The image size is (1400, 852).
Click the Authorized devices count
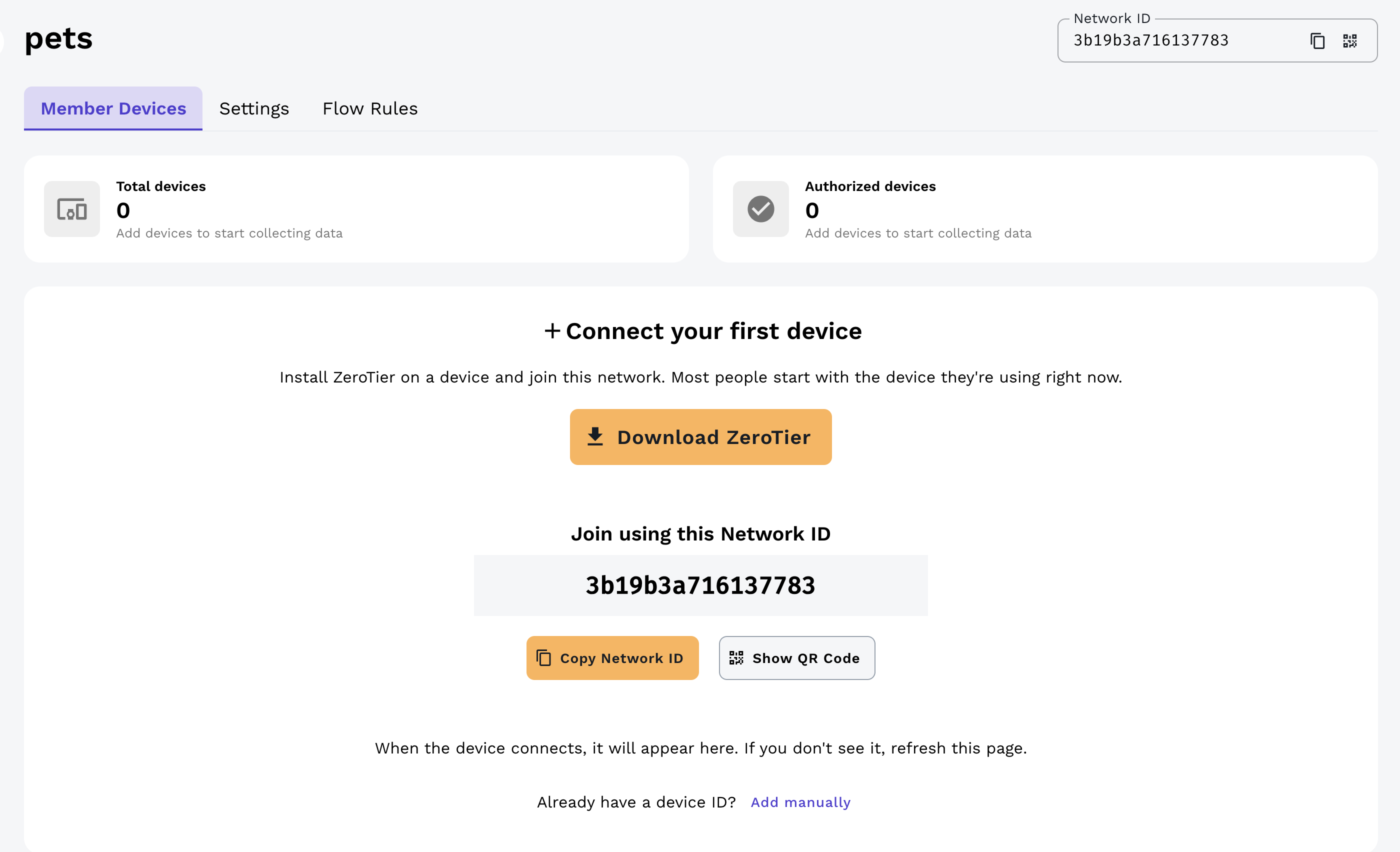tap(812, 210)
